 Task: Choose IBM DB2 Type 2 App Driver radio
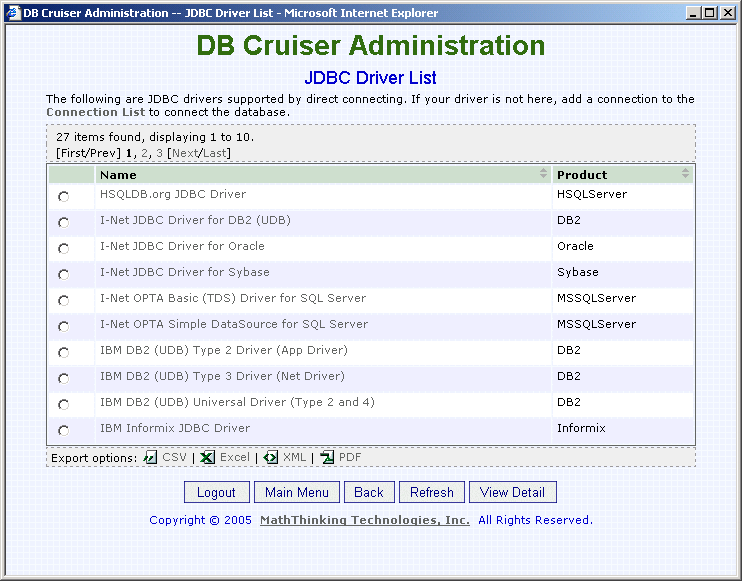coord(63,352)
